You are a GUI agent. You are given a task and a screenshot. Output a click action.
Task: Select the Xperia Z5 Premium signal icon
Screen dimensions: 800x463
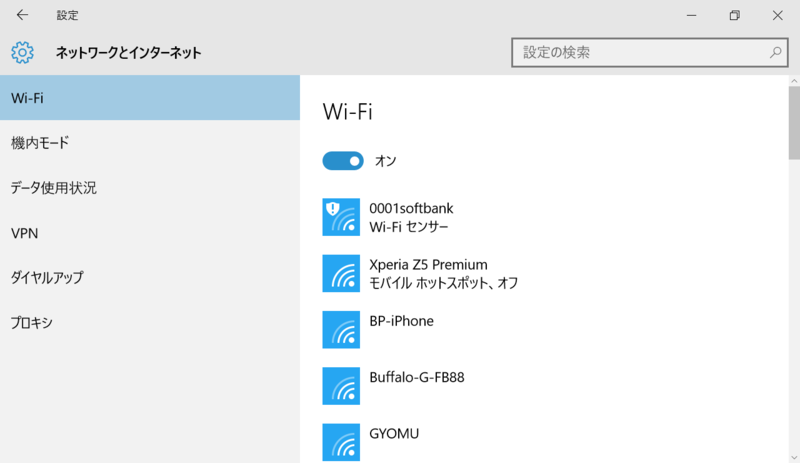click(x=341, y=274)
